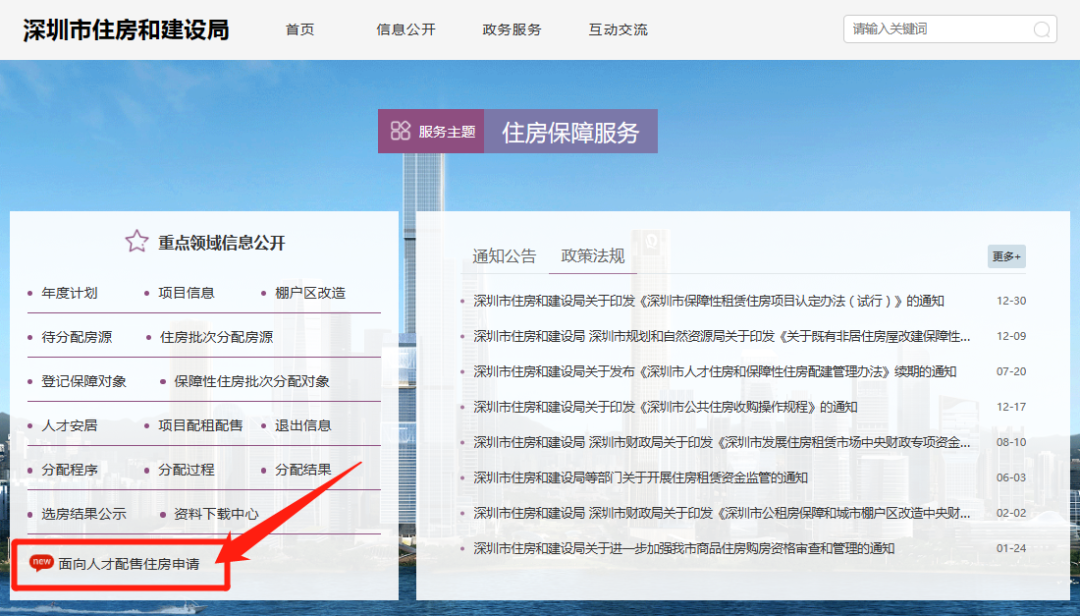1080x616 pixels.
Task: Open the 退出信息 link
Action: [303, 425]
